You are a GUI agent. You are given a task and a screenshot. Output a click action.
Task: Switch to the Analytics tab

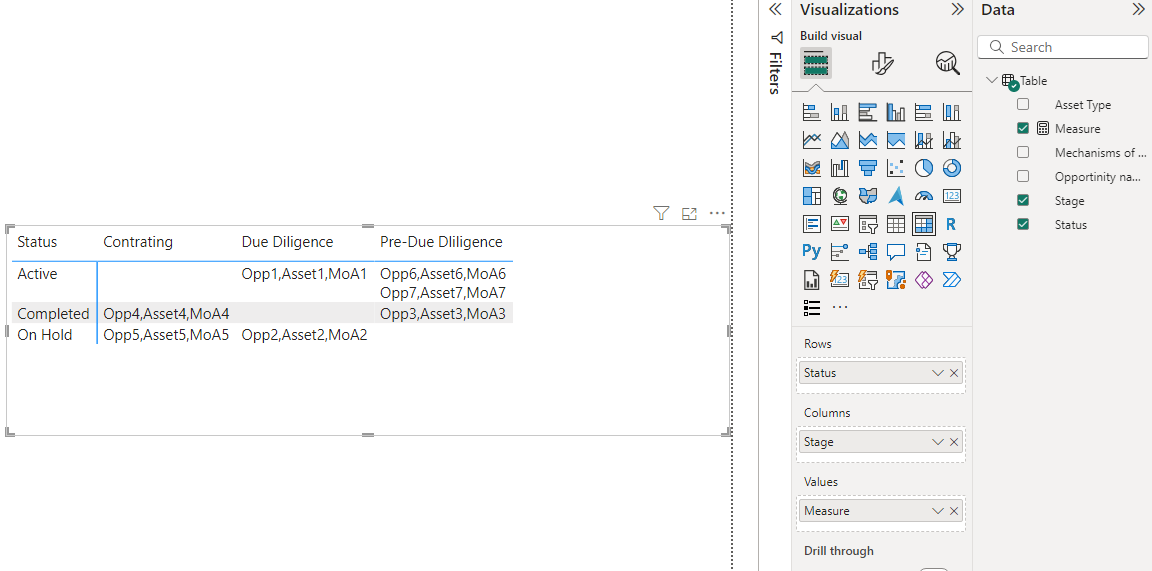pos(948,63)
